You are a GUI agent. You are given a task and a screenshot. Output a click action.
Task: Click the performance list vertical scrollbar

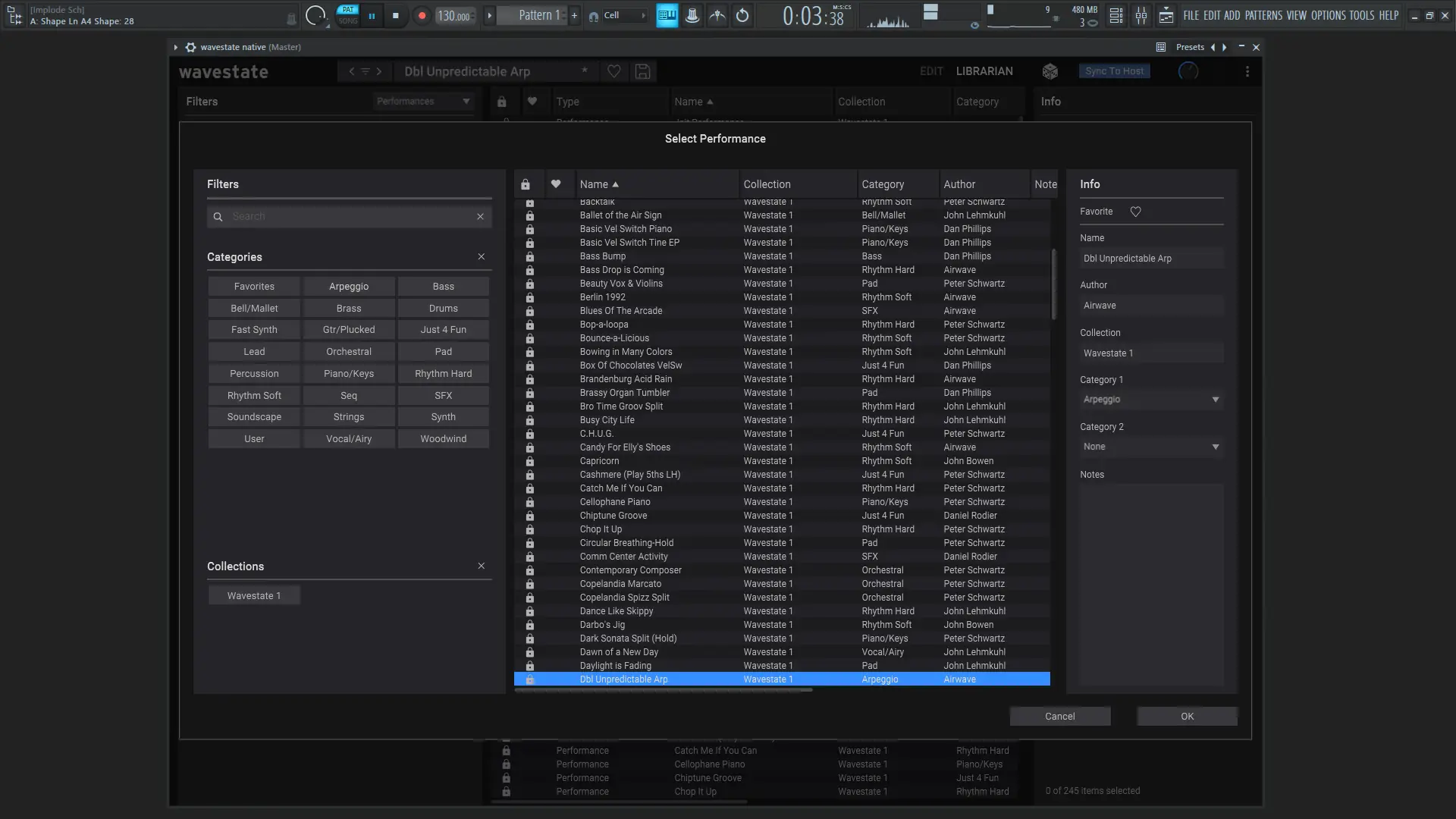point(1053,284)
